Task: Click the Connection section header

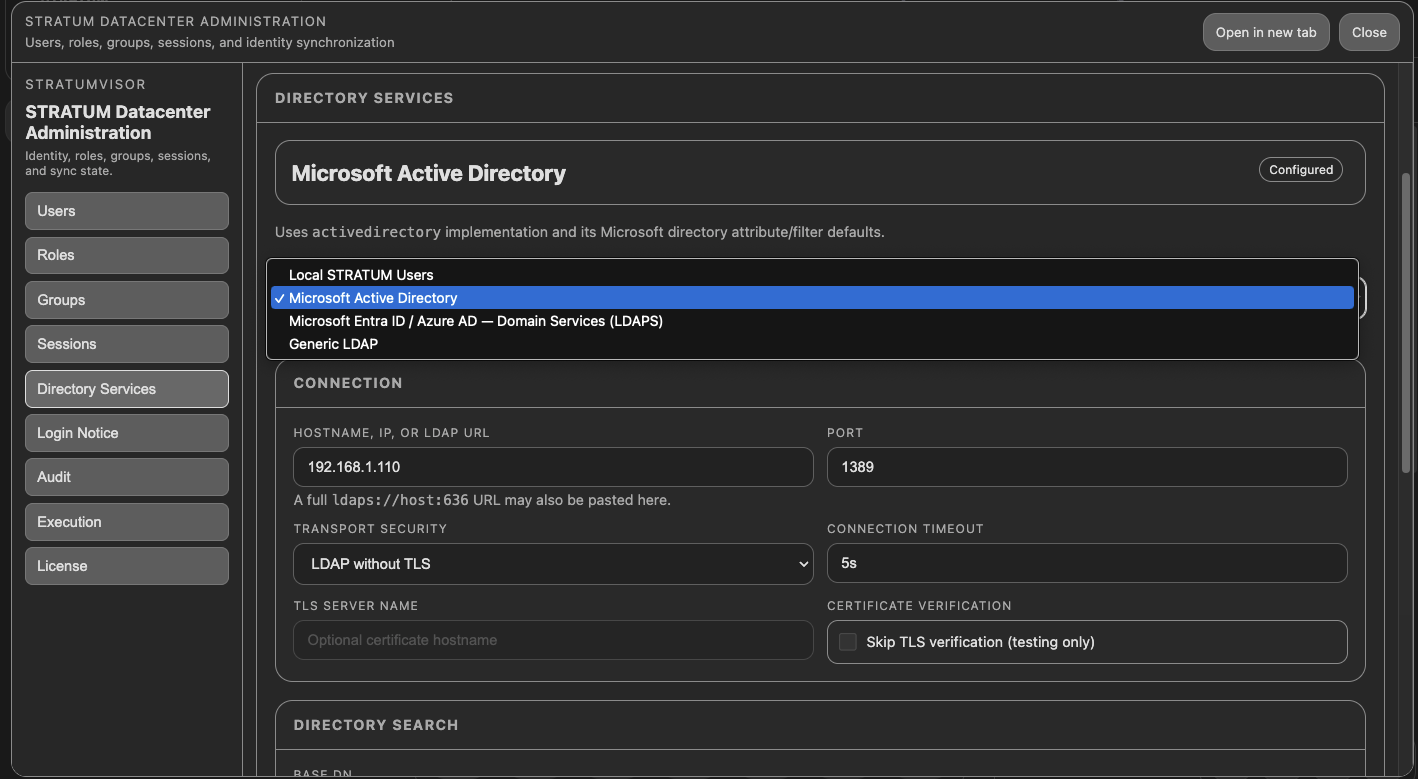Action: click(348, 383)
